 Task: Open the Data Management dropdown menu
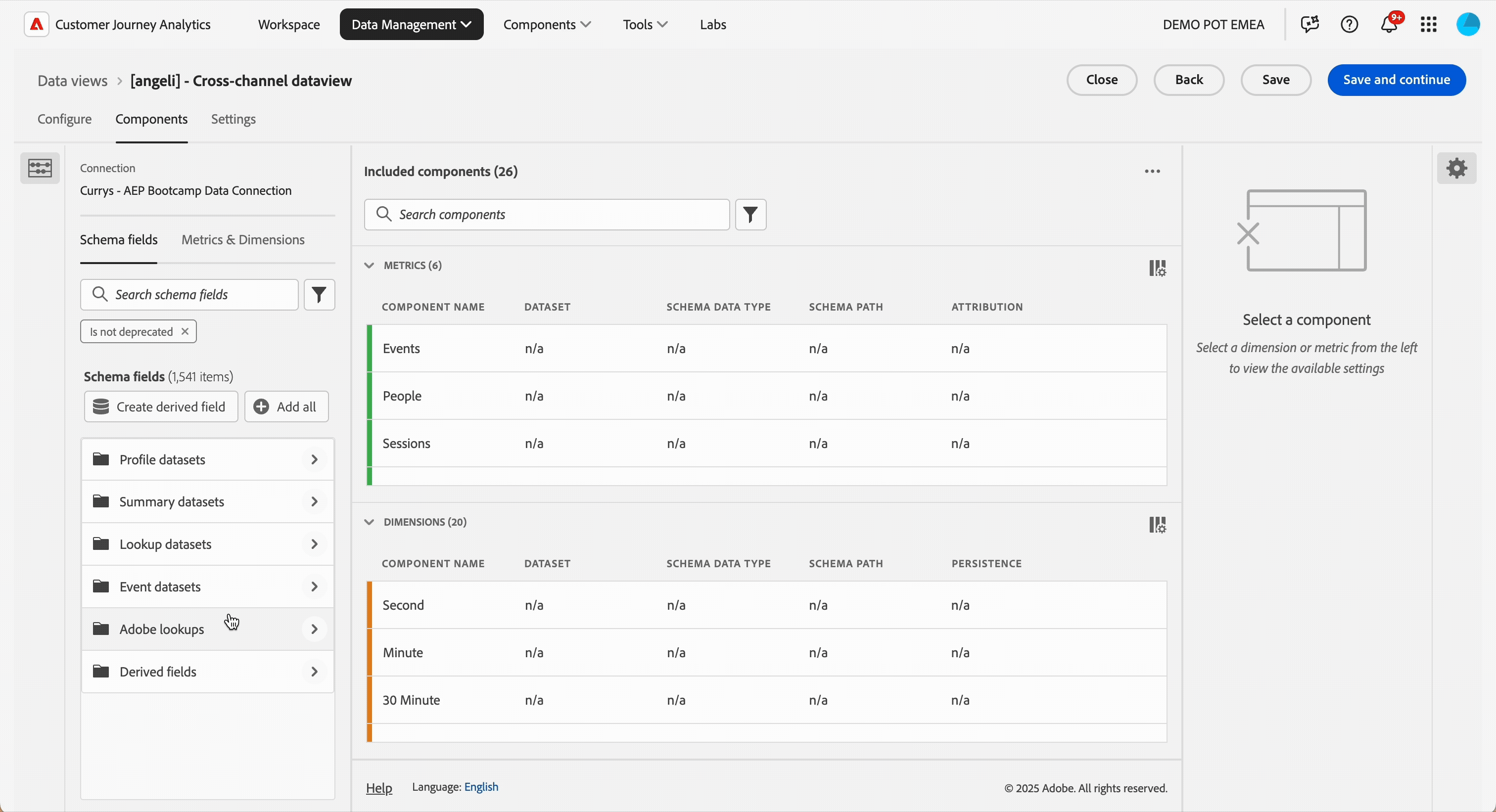[411, 24]
